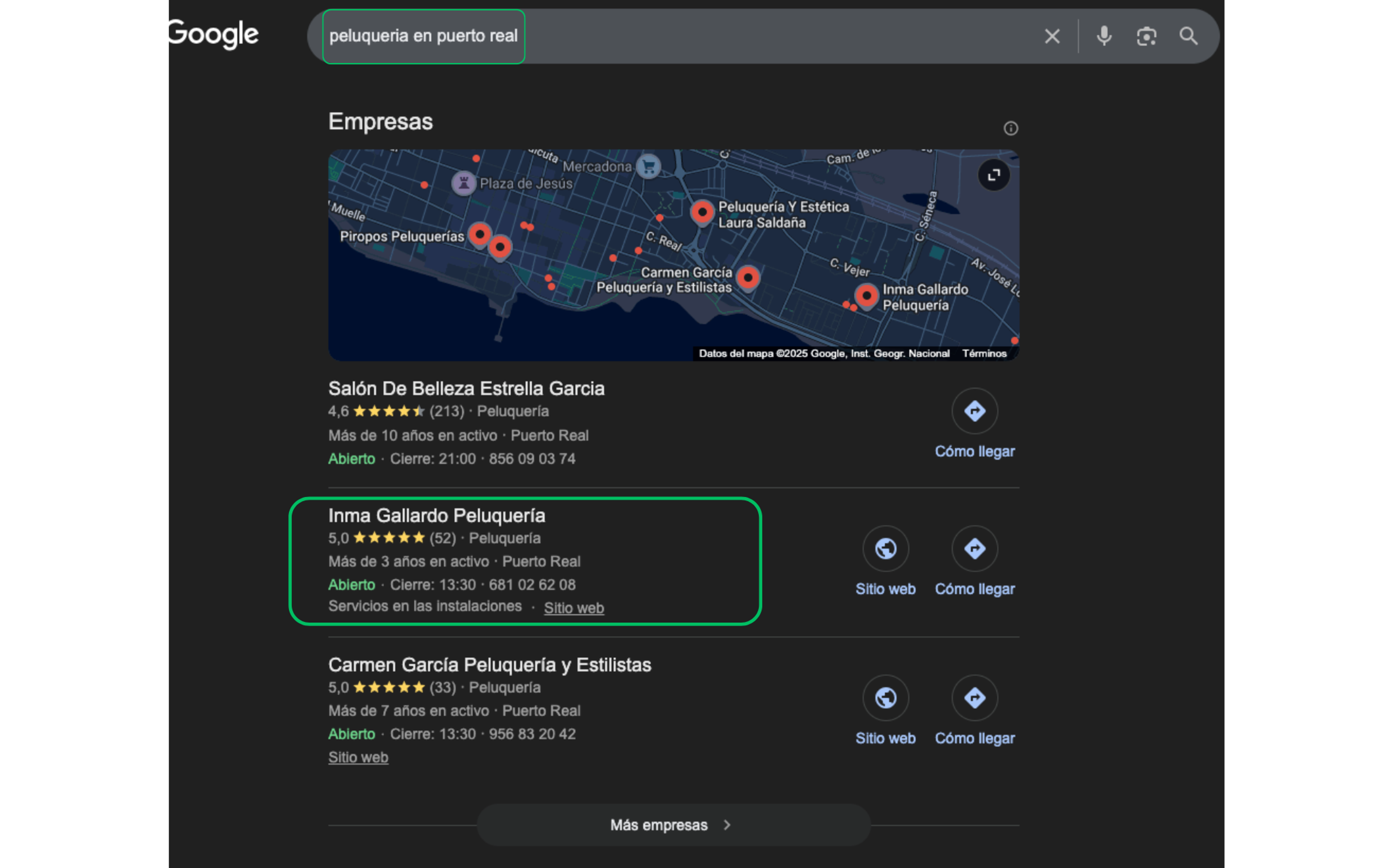Open website globe icon for Carmen García

click(x=885, y=698)
